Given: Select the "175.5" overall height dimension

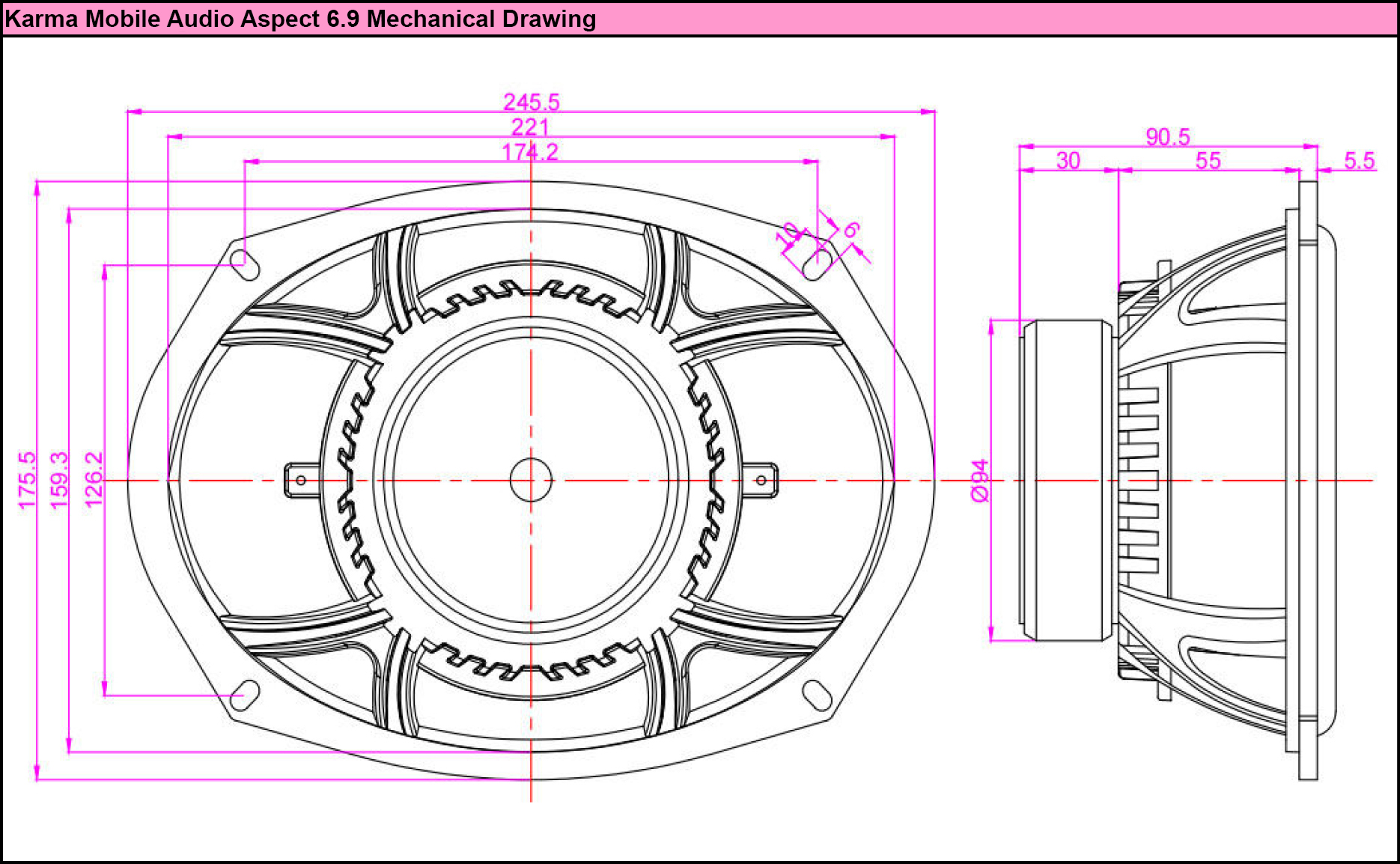Looking at the screenshot, I should (26, 480).
